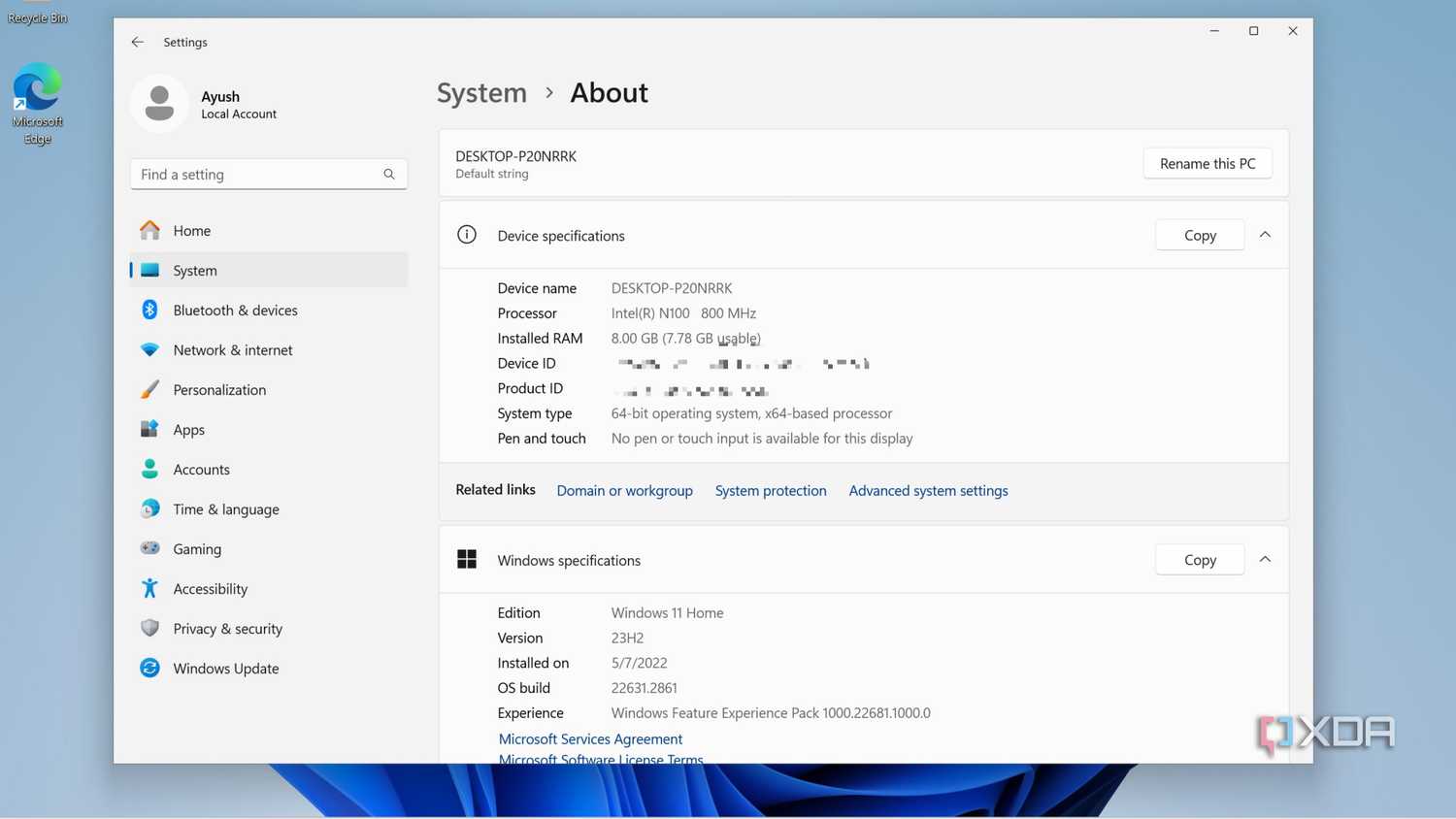This screenshot has width=1456, height=819.
Task: Click the Network Wi-Fi icon
Action: coord(149,349)
